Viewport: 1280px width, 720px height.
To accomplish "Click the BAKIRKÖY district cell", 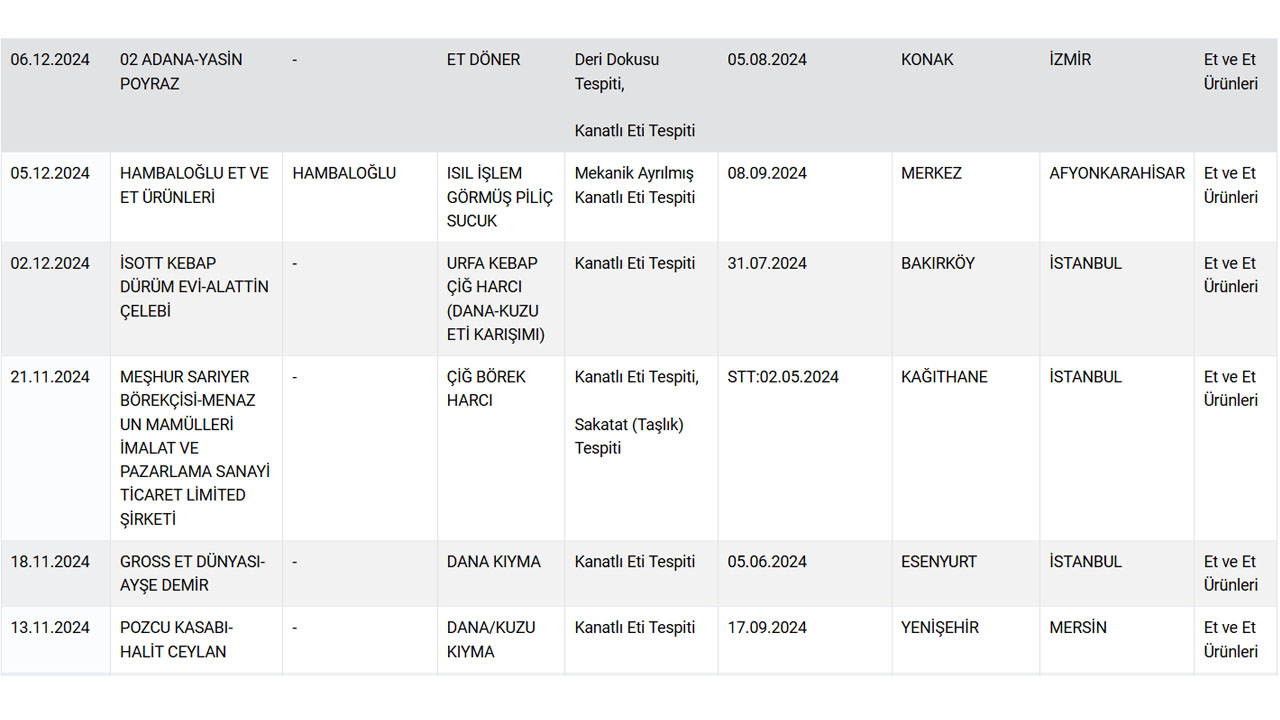I will click(x=937, y=263).
